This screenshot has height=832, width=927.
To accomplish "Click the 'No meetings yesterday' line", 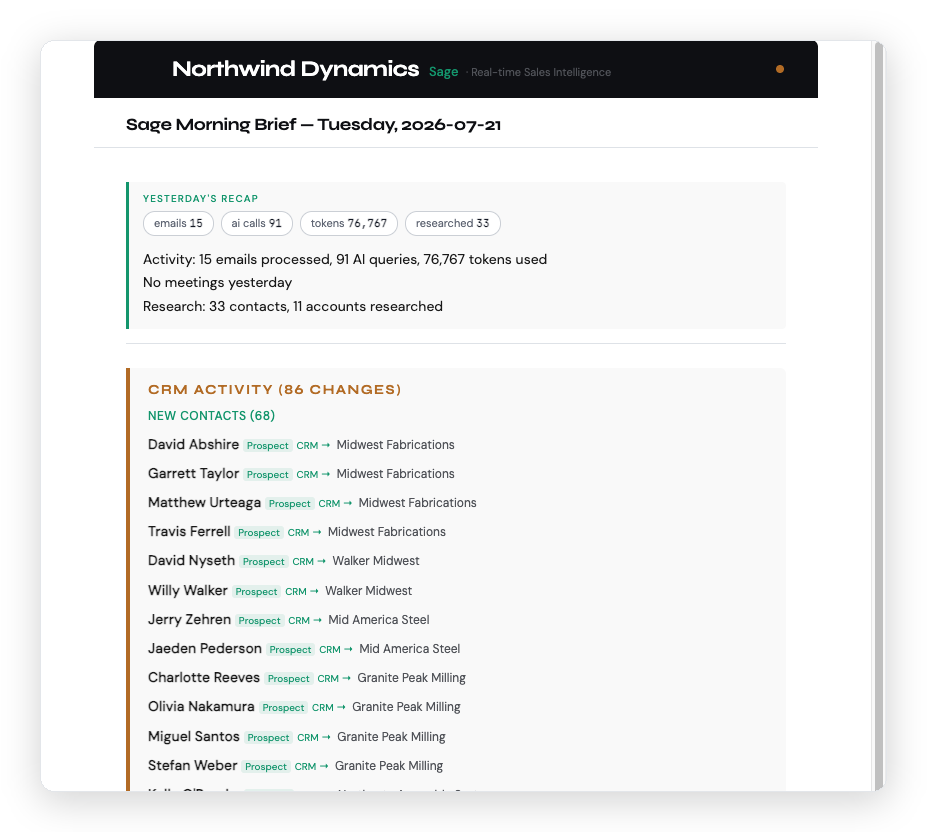I will click(x=218, y=283).
